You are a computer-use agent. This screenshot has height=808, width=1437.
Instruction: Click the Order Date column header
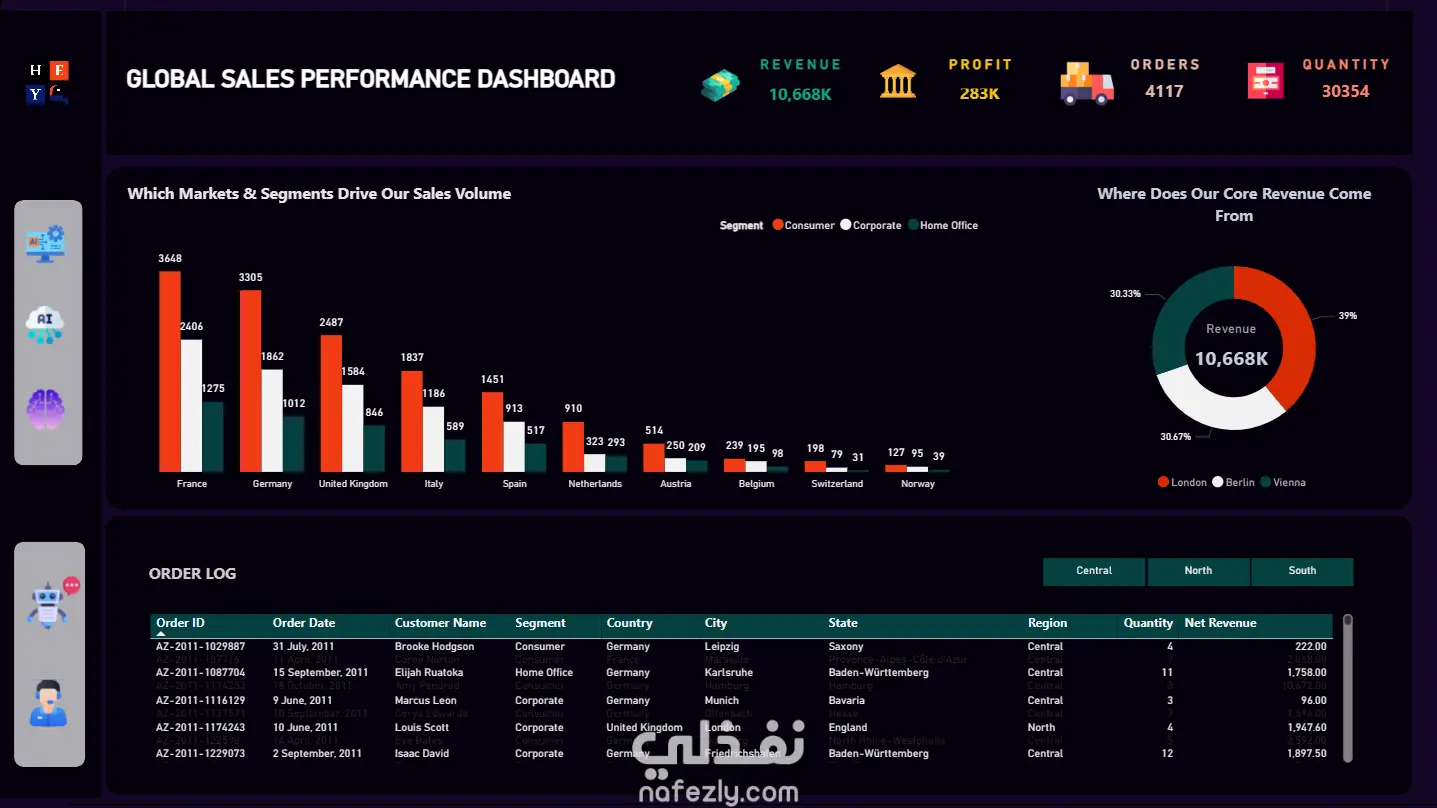click(x=304, y=623)
